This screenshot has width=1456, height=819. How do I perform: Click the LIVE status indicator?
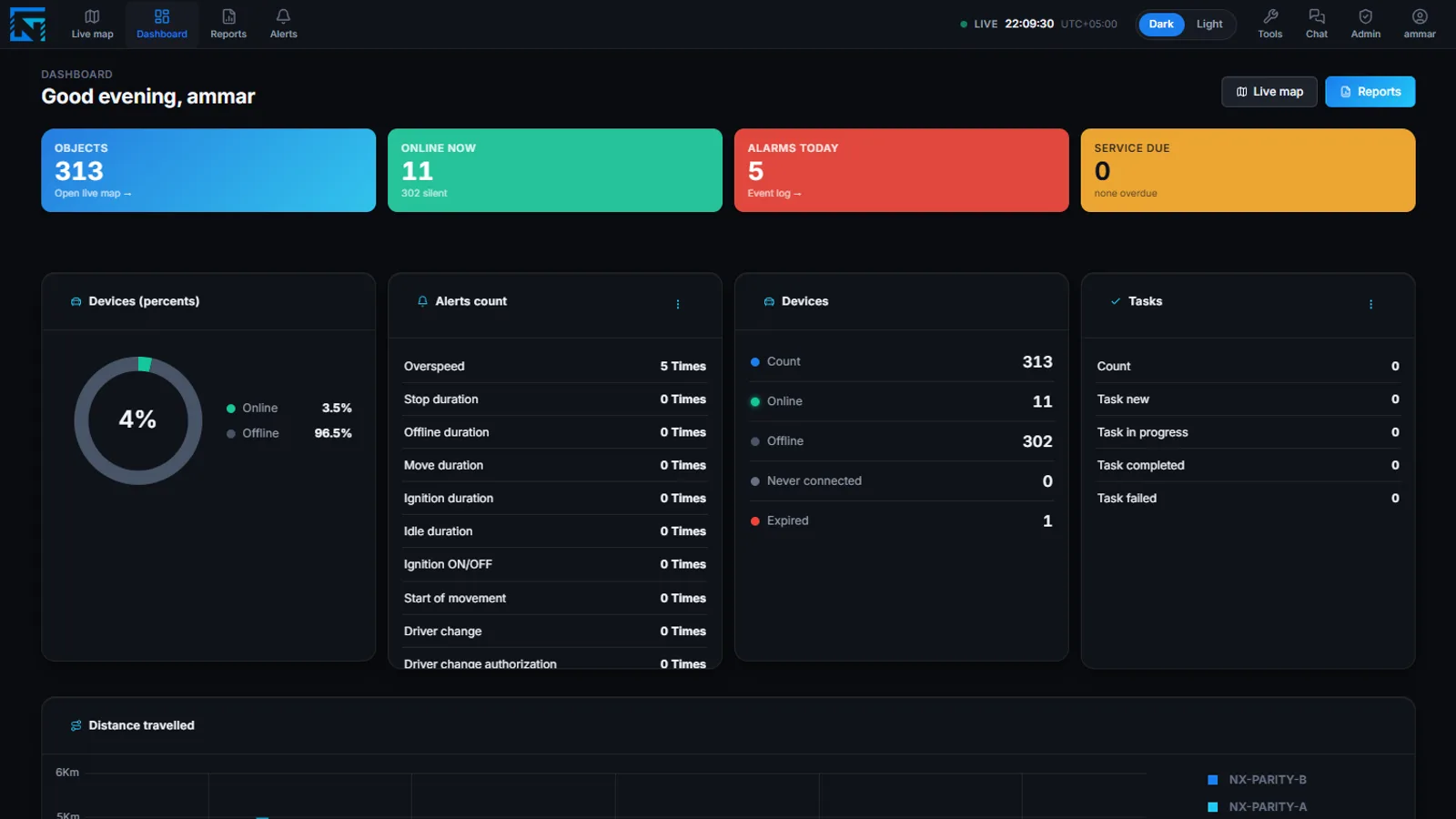(979, 25)
